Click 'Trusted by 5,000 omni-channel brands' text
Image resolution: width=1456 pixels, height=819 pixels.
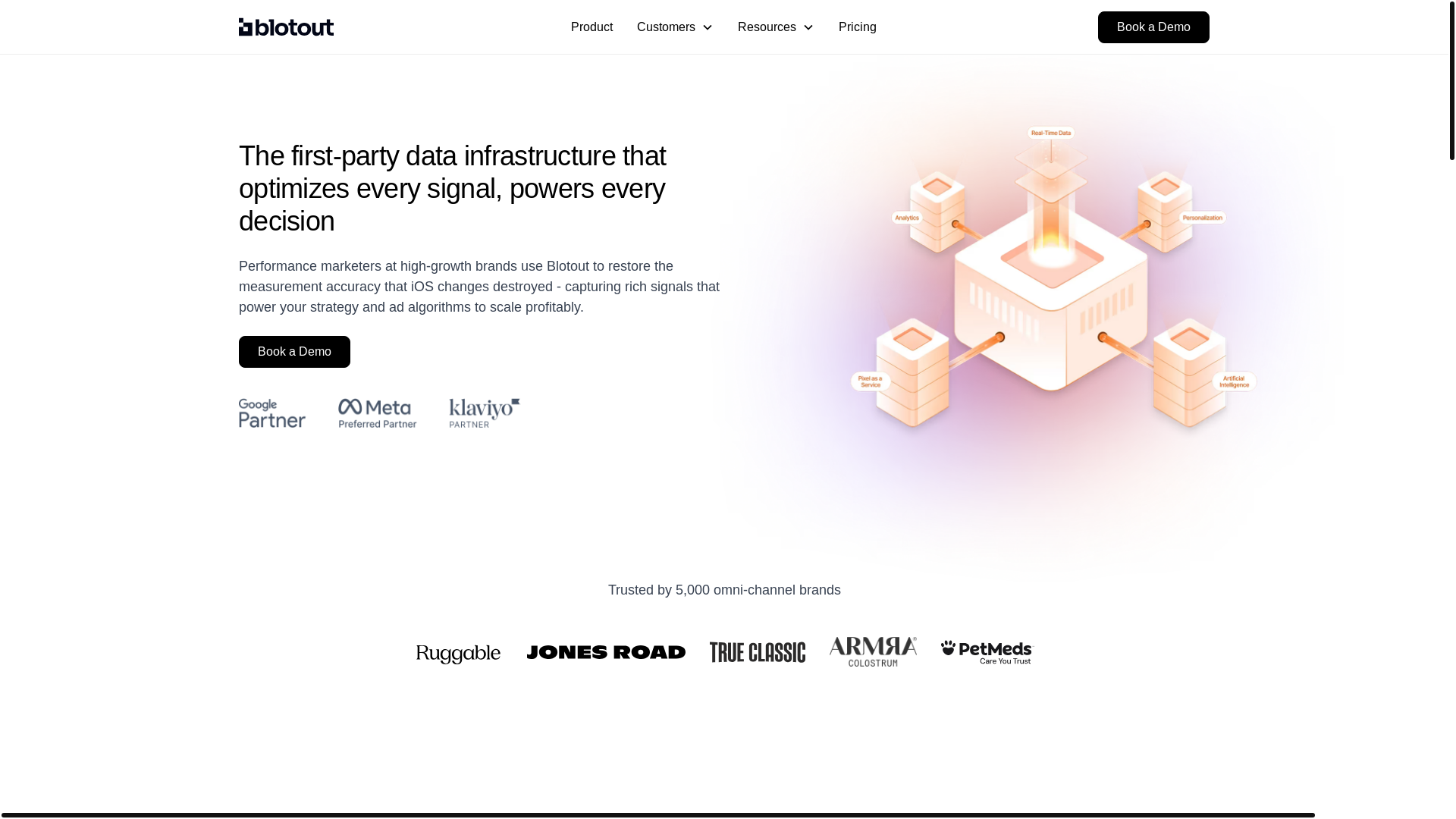[x=724, y=590]
